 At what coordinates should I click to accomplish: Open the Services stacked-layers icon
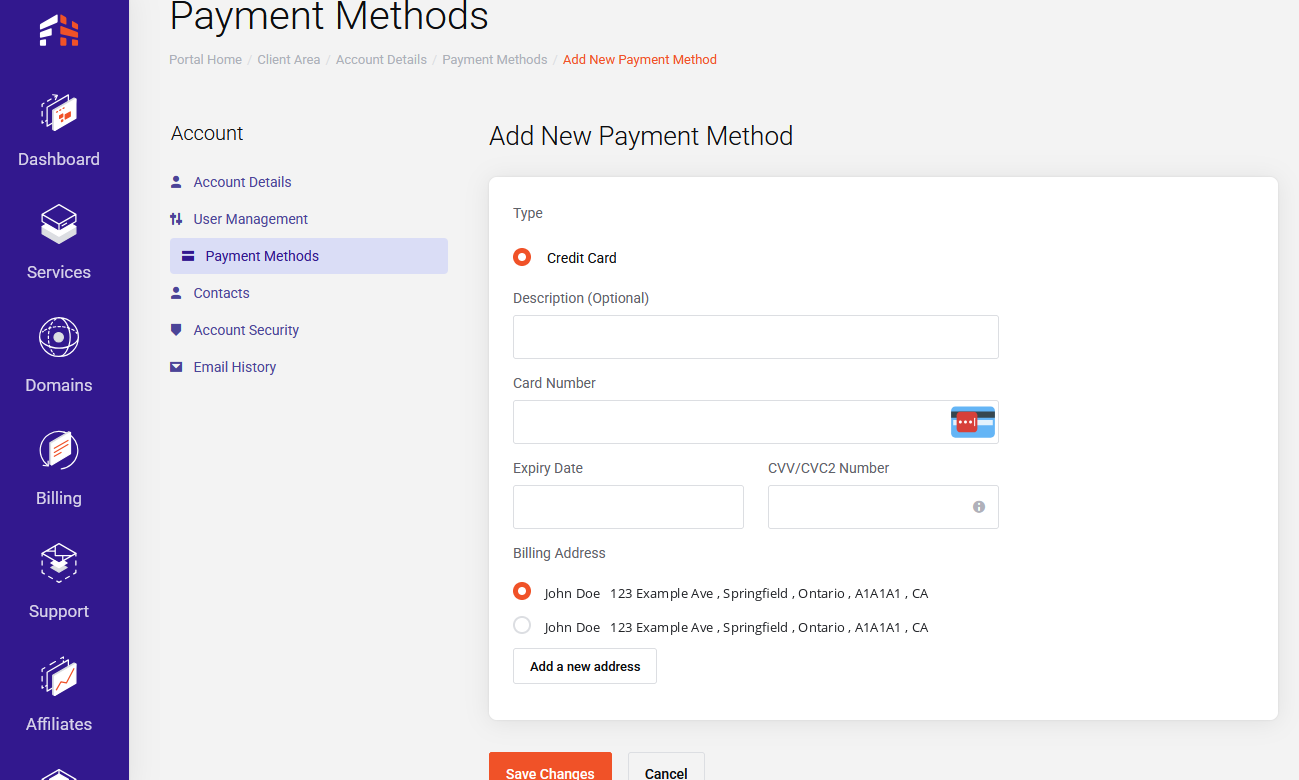[59, 225]
